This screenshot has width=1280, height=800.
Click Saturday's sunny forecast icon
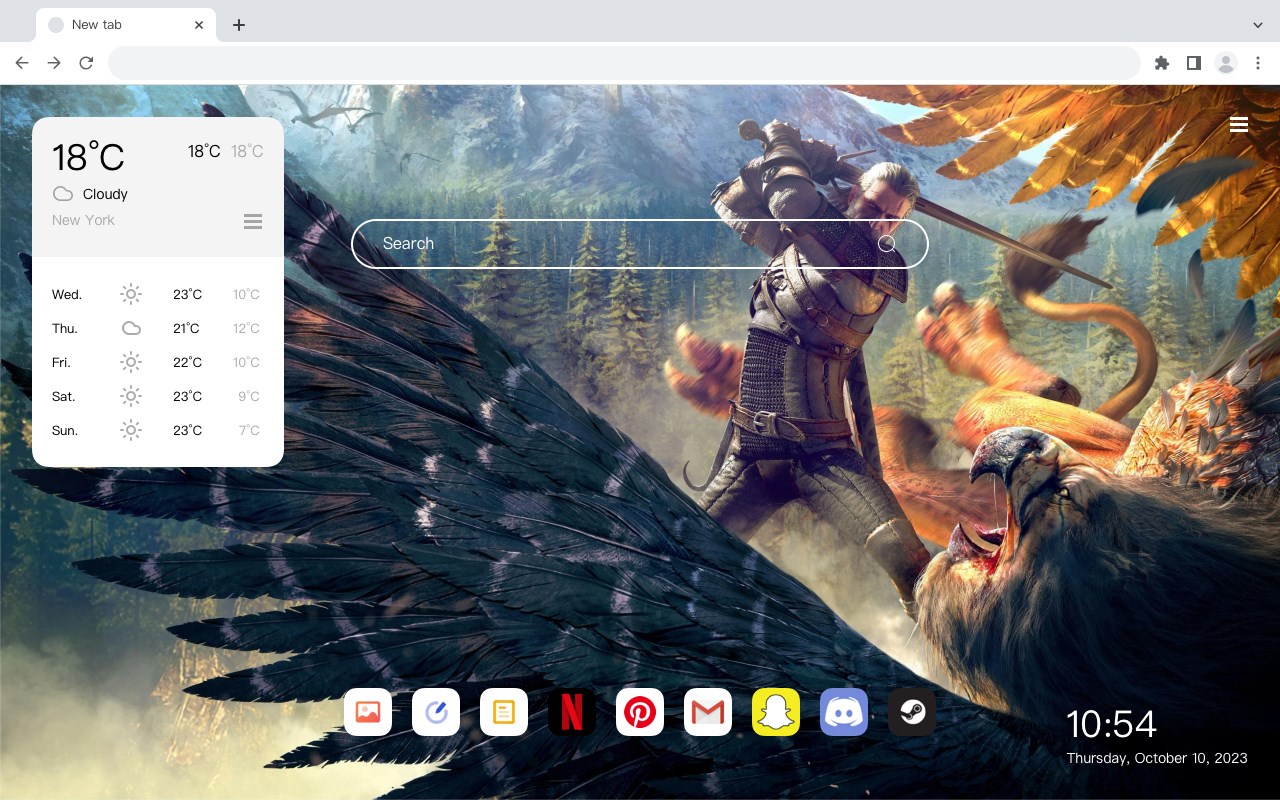coord(131,396)
